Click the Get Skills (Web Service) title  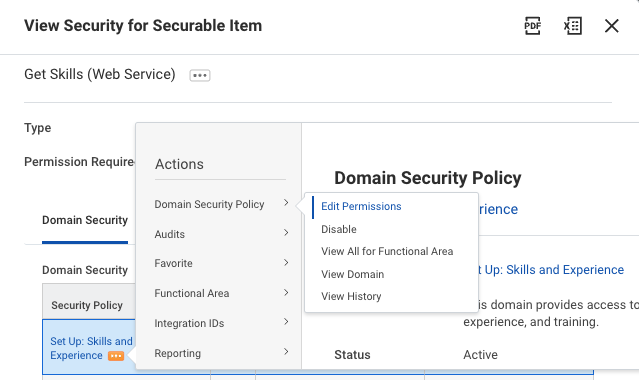coord(100,74)
